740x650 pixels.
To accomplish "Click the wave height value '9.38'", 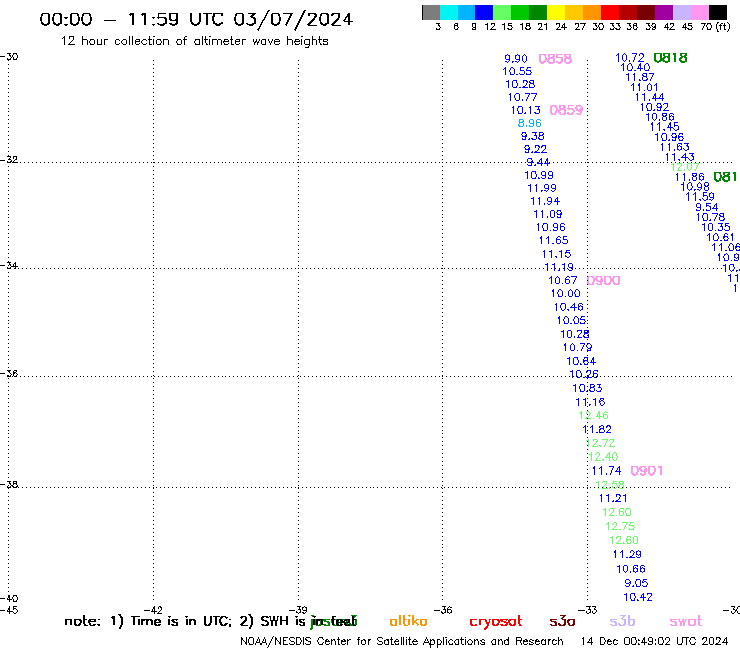I will [x=532, y=136].
